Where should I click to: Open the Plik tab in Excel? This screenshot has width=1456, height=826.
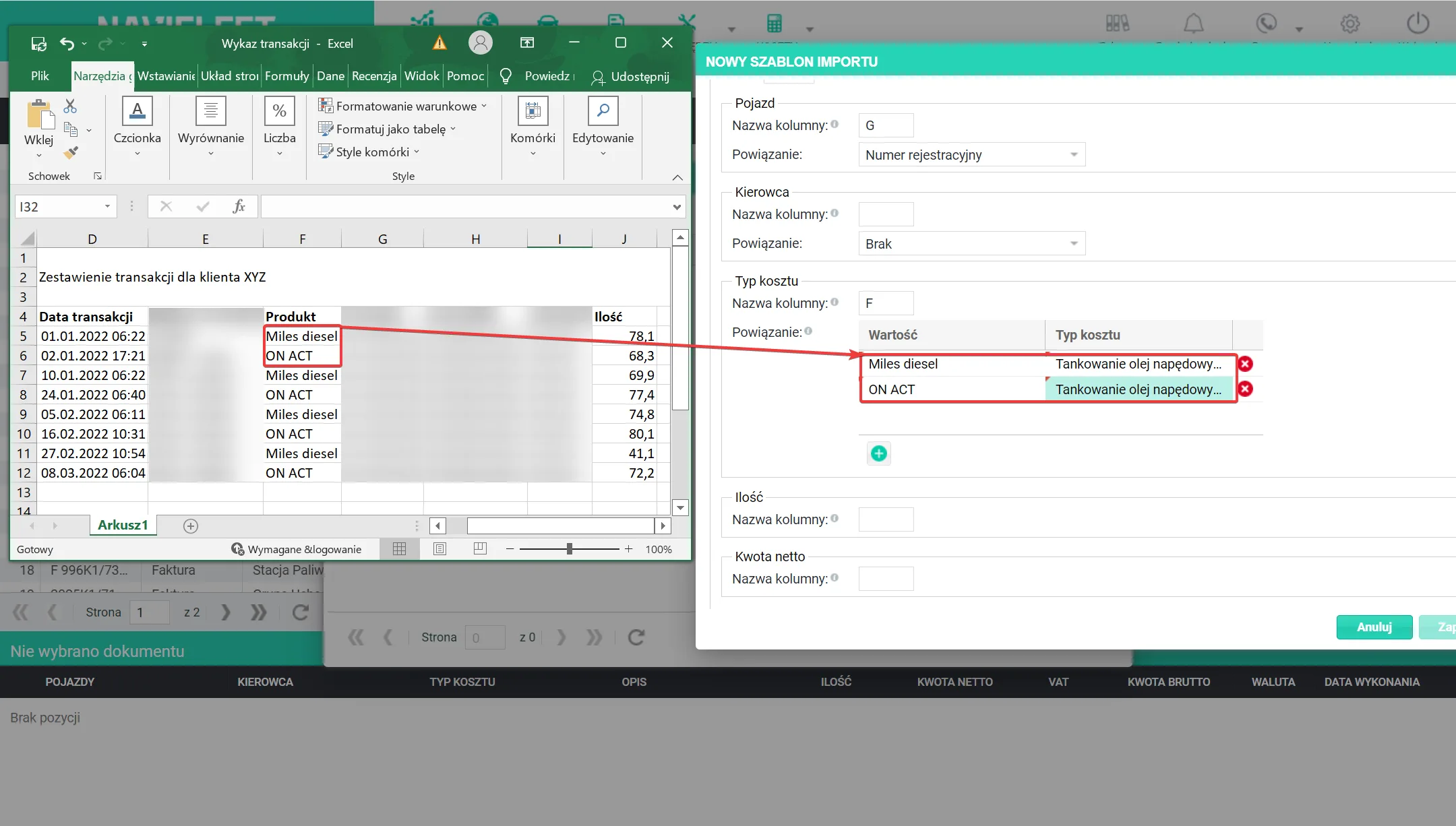40,76
